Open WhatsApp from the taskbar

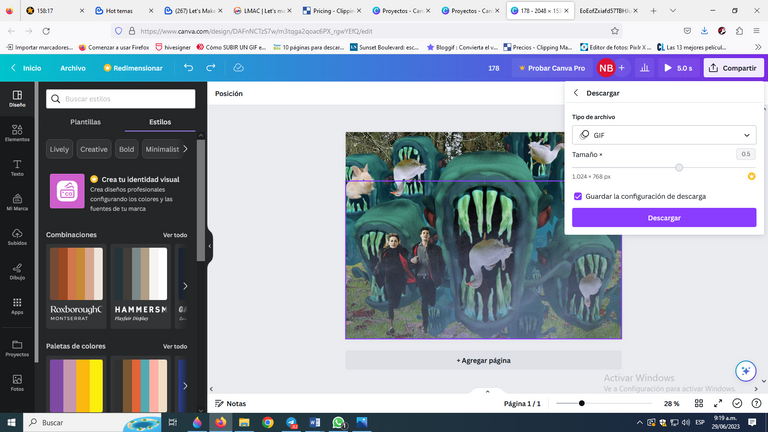click(338, 422)
